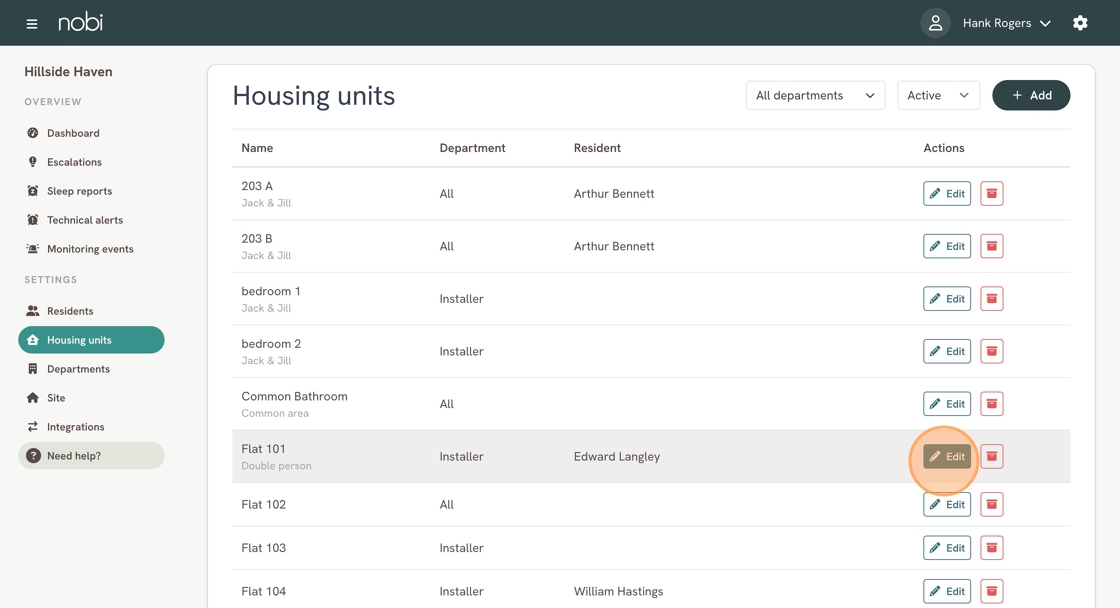Viewport: 1120px width, 608px height.
Task: Archive the Flat 103 housing unit
Action: click(991, 548)
